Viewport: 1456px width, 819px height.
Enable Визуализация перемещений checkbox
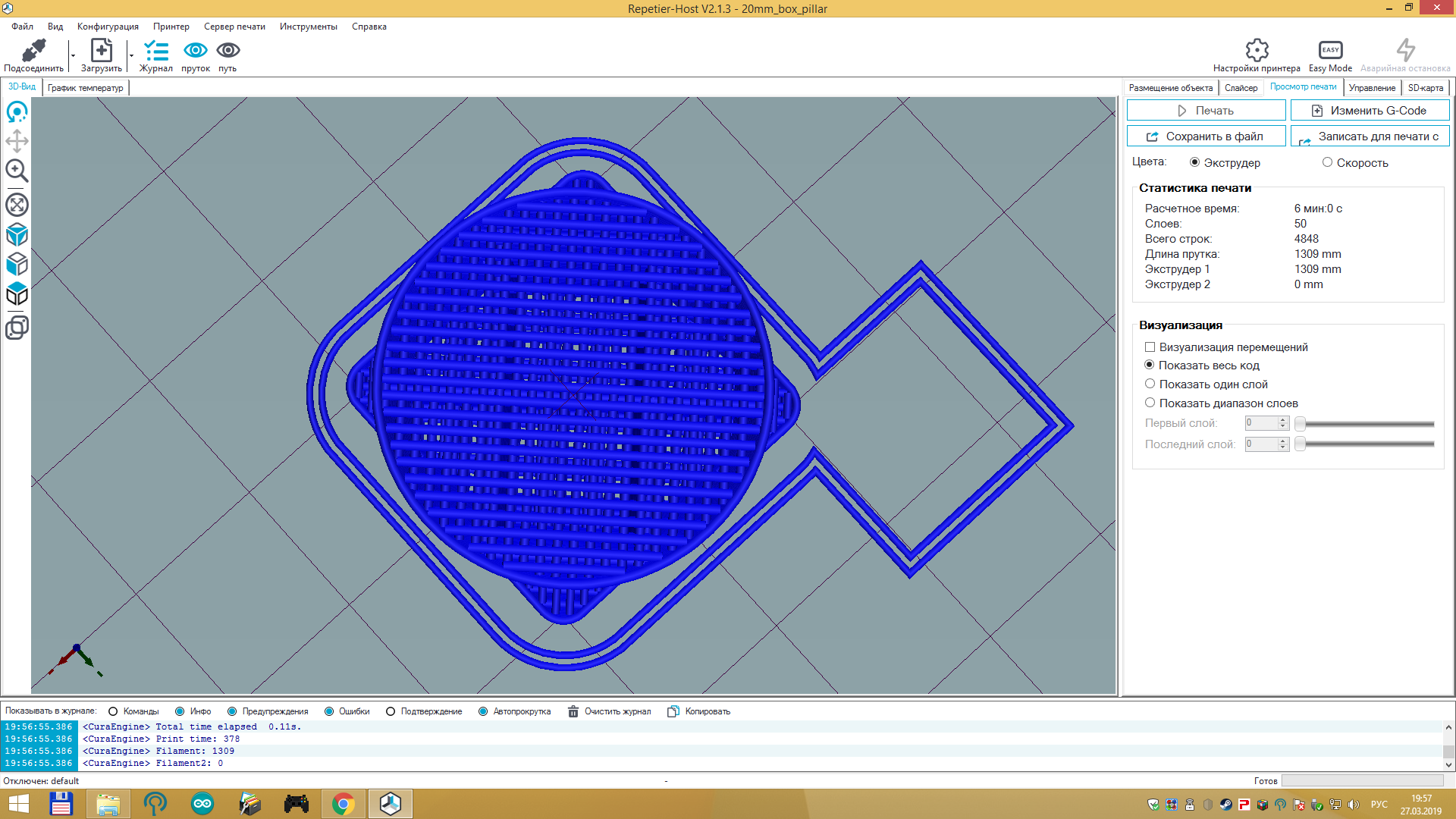1149,346
